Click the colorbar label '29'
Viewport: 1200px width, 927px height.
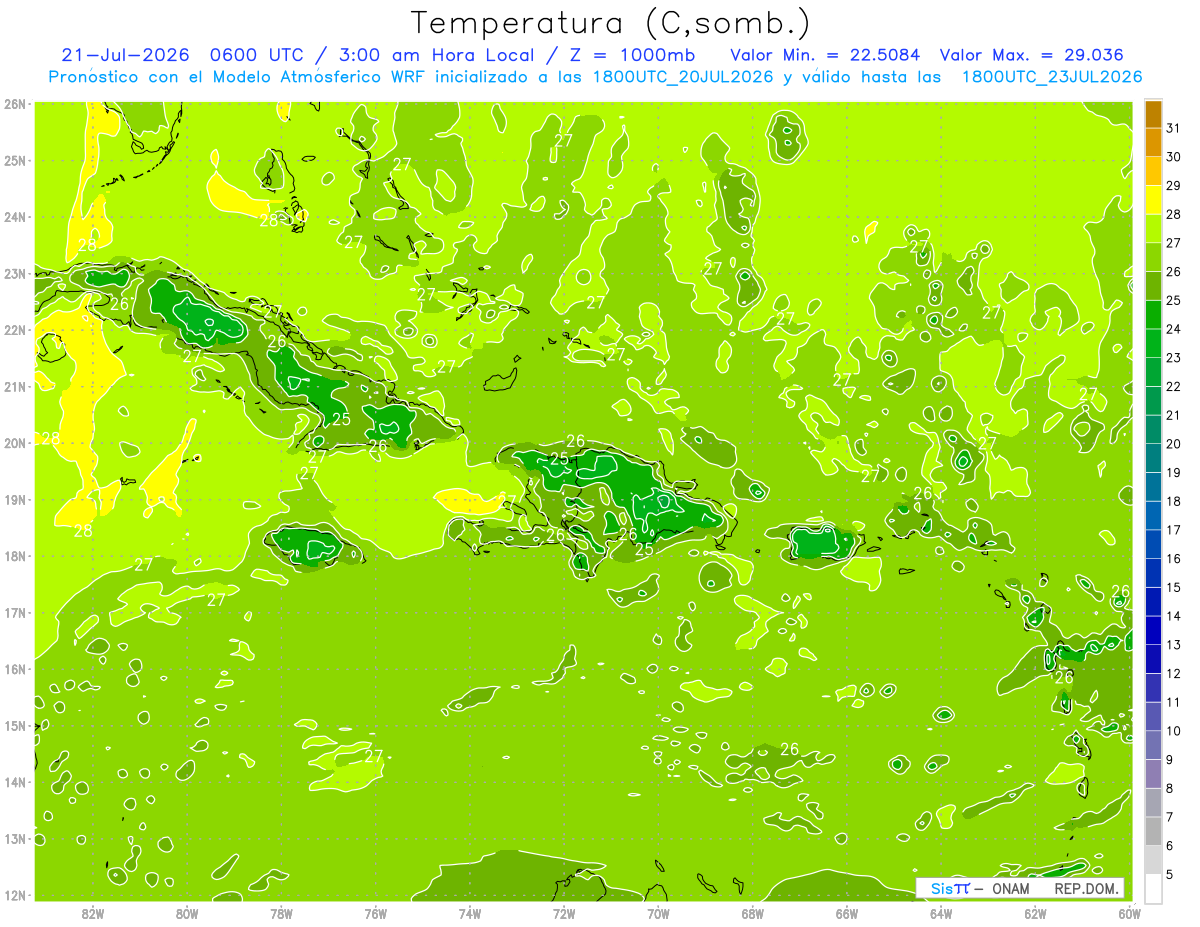pyautogui.click(x=1173, y=186)
